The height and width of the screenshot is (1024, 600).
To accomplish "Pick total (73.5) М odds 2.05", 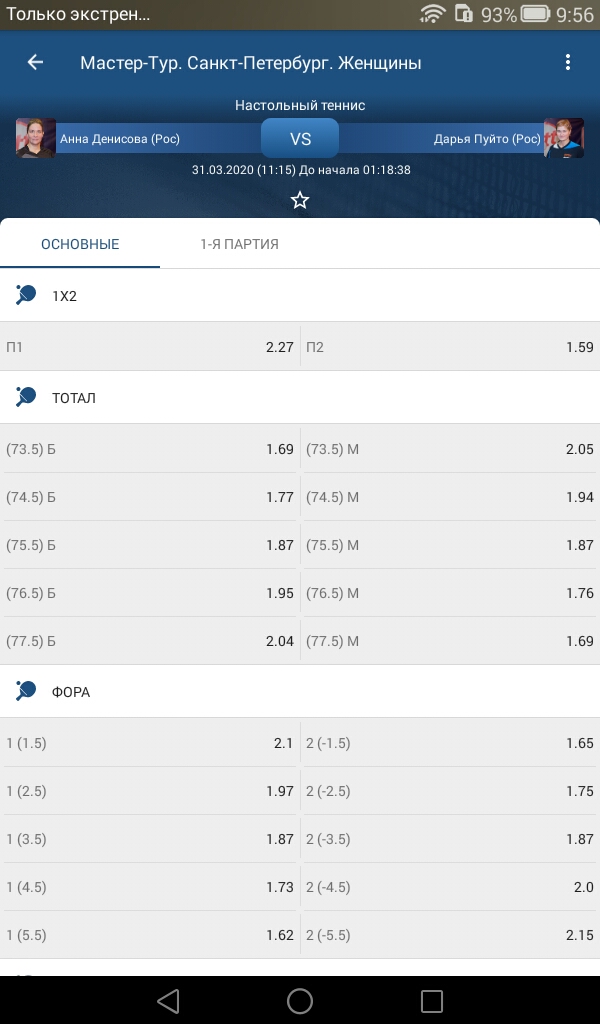I will pyautogui.click(x=450, y=449).
